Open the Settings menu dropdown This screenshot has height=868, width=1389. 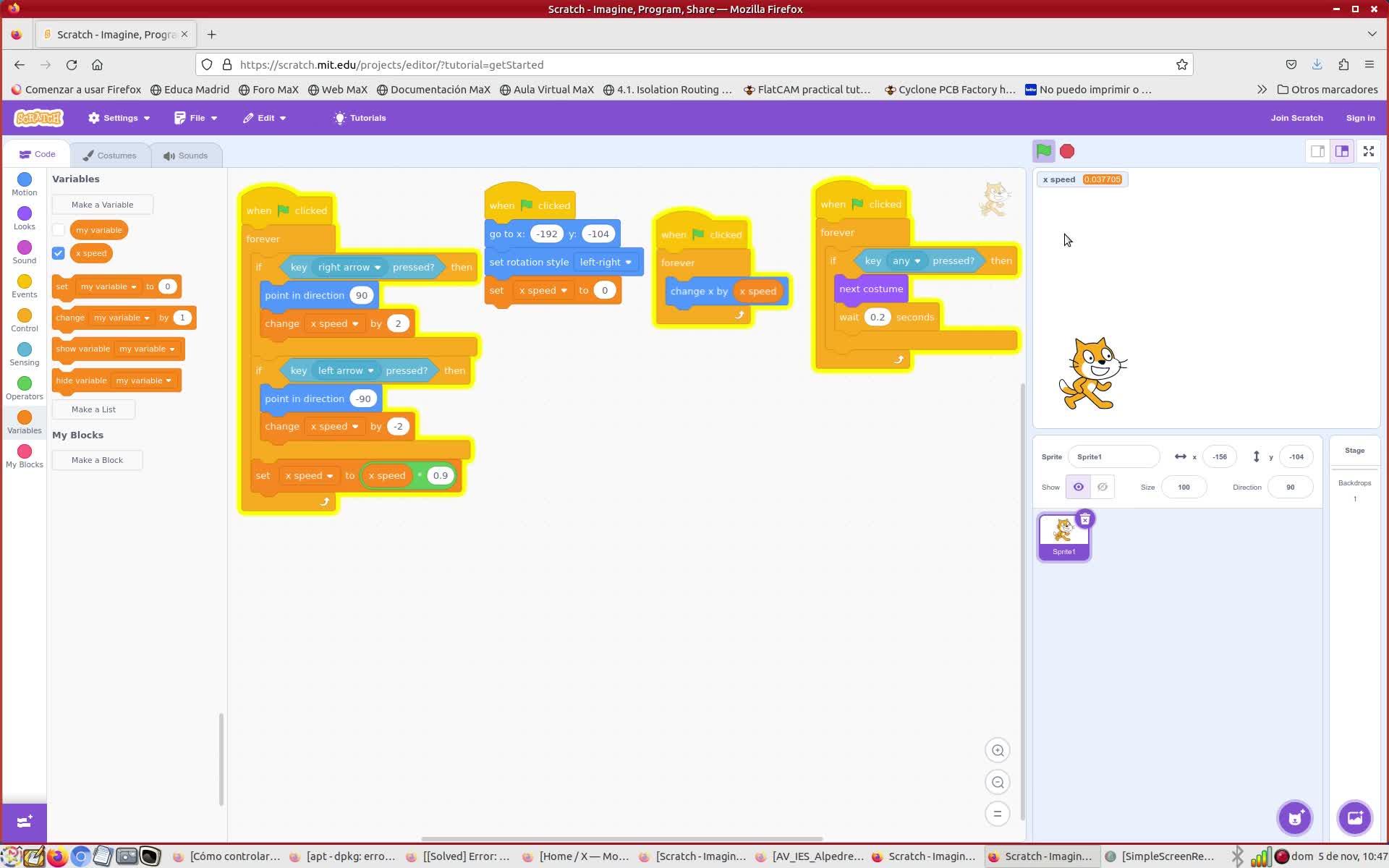119,118
